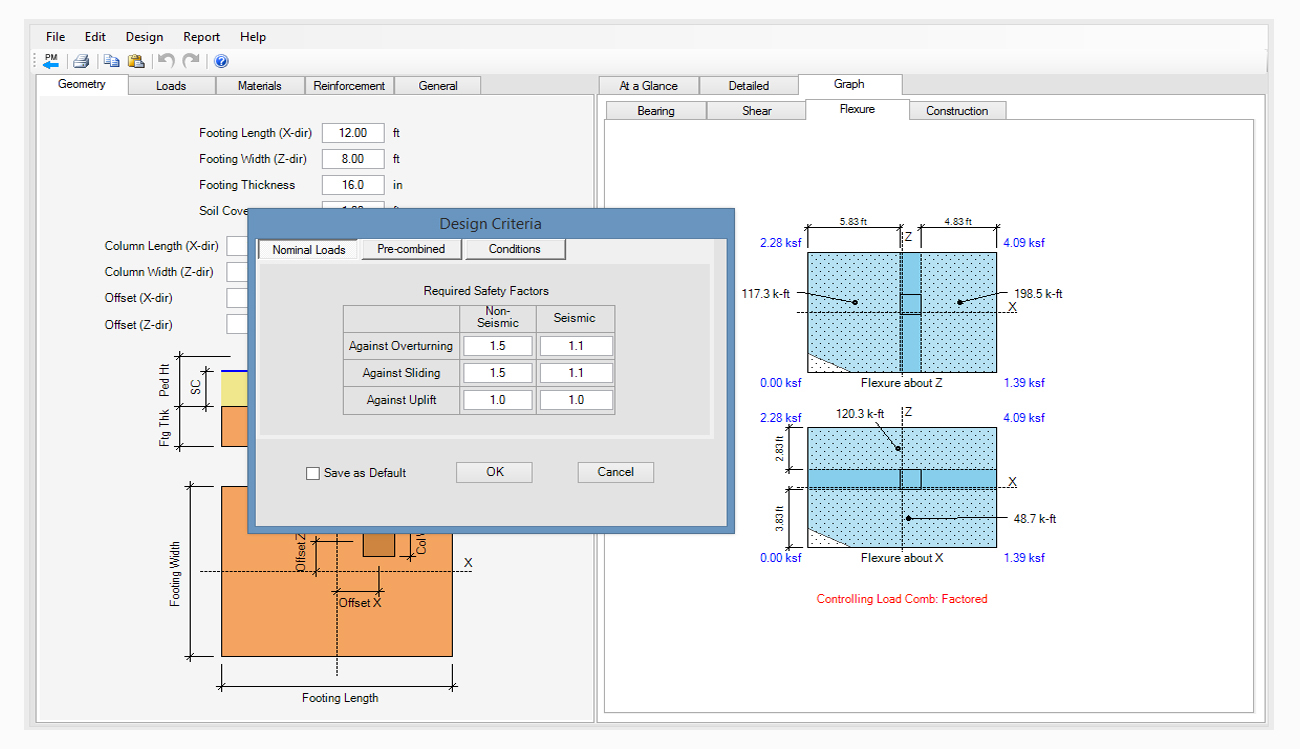Click Seismic Against Sliding field
Image resolution: width=1300 pixels, height=749 pixels.
(575, 373)
